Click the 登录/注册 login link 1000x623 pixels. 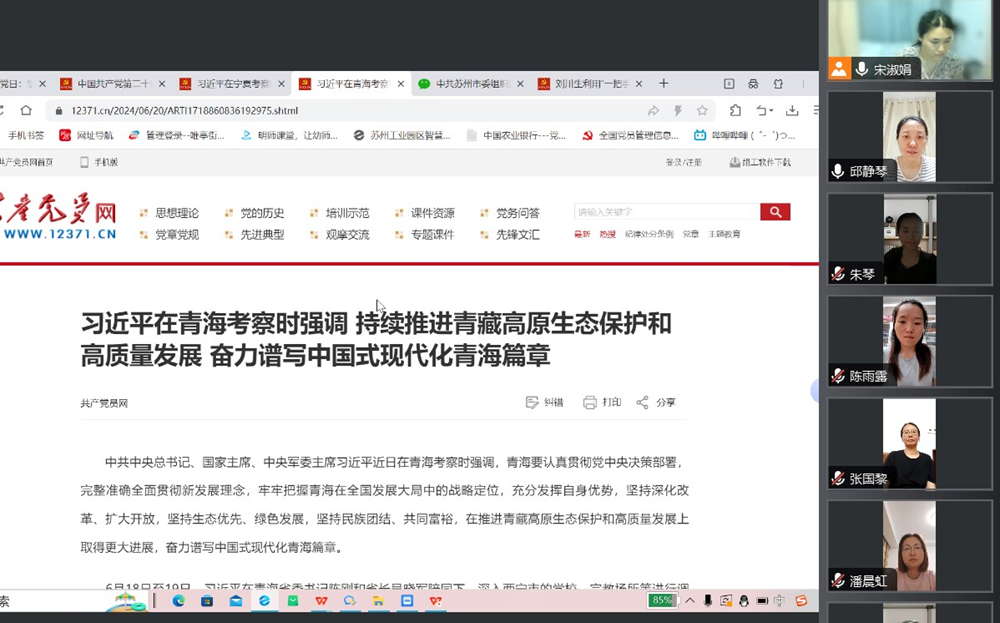pyautogui.click(x=683, y=163)
